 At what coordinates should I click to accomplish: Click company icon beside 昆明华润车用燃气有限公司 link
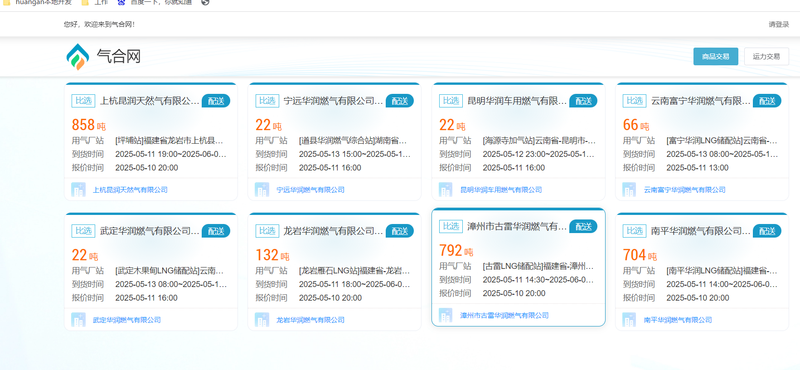click(446, 190)
